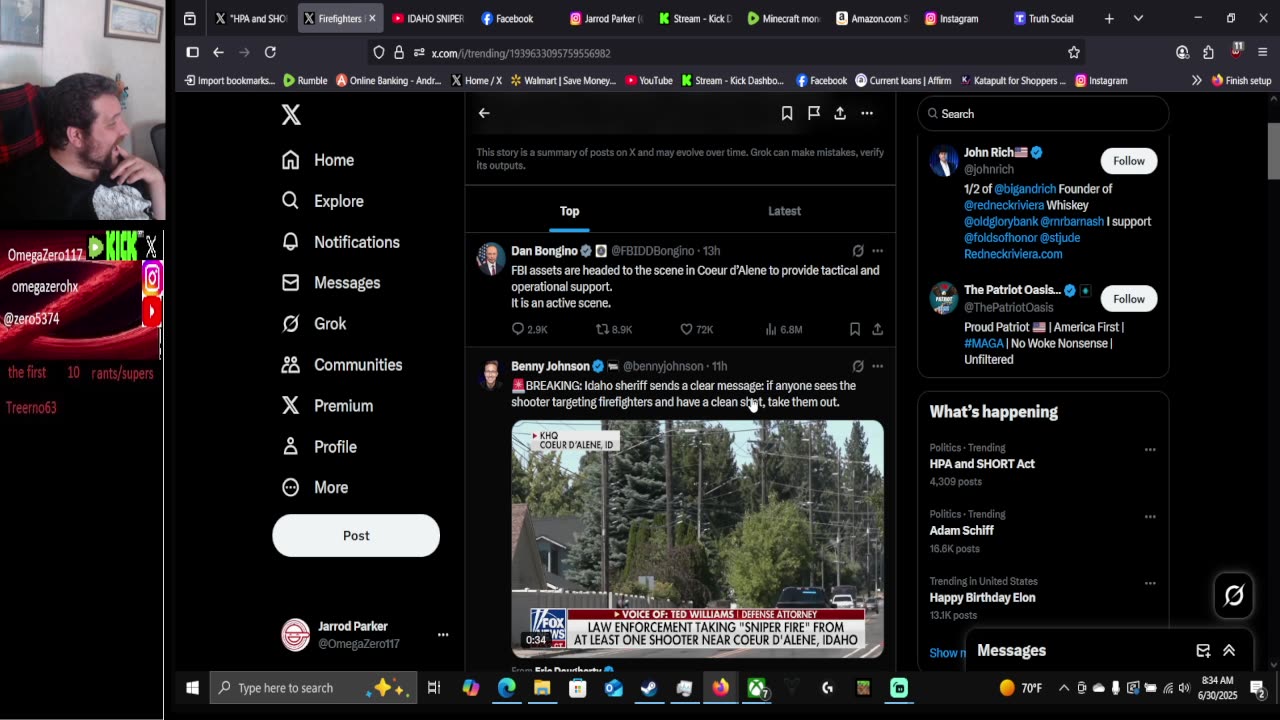1280x720 pixels.
Task: Open Explore in the X sidebar
Action: pyautogui.click(x=322, y=201)
